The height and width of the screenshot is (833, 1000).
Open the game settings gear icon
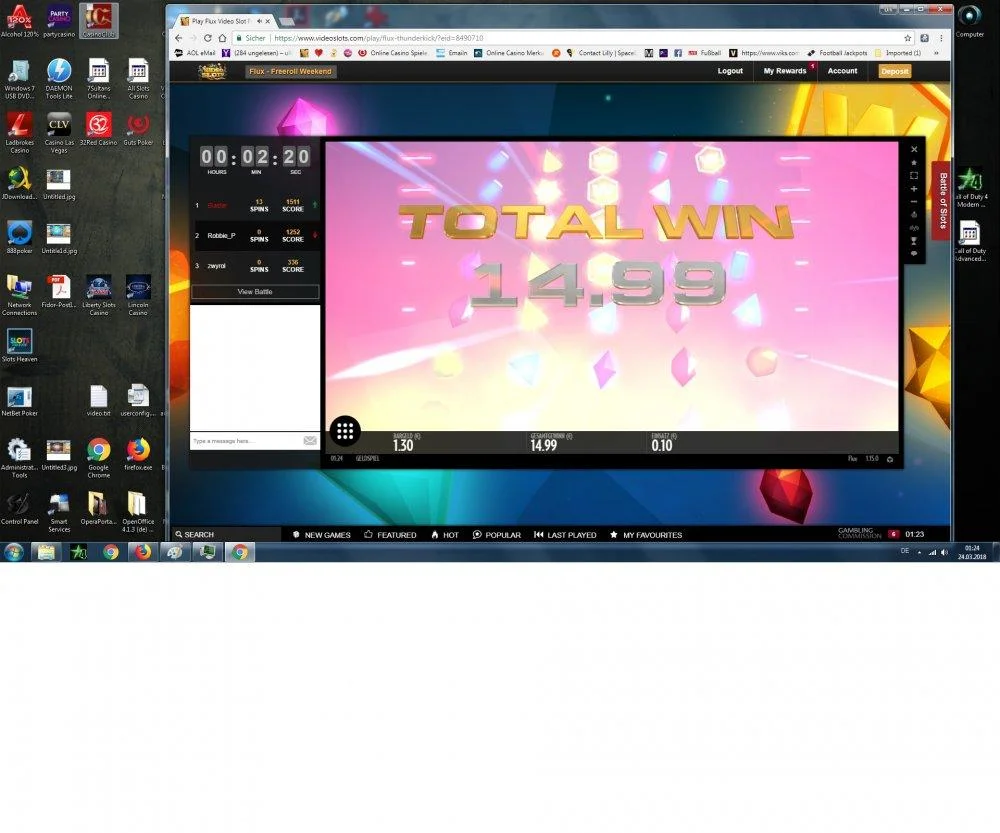coord(890,459)
